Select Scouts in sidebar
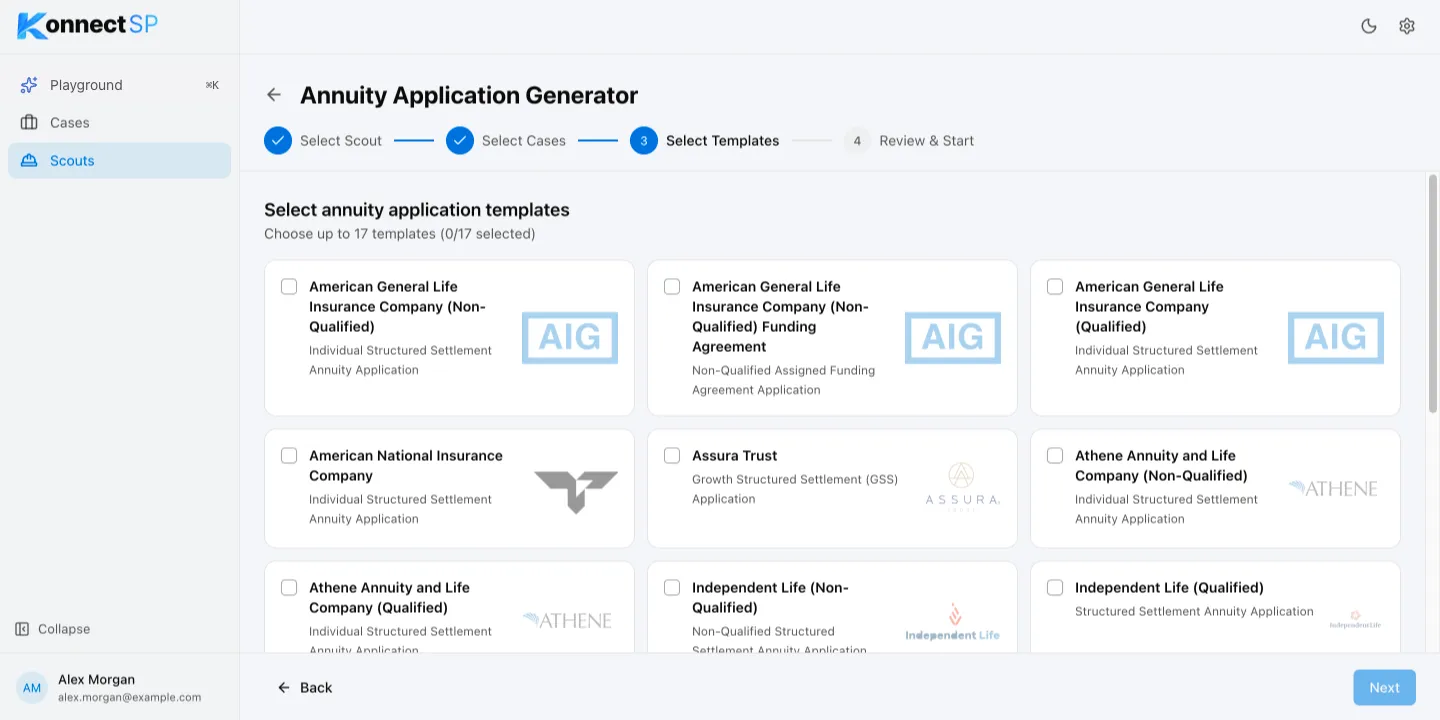 point(119,161)
